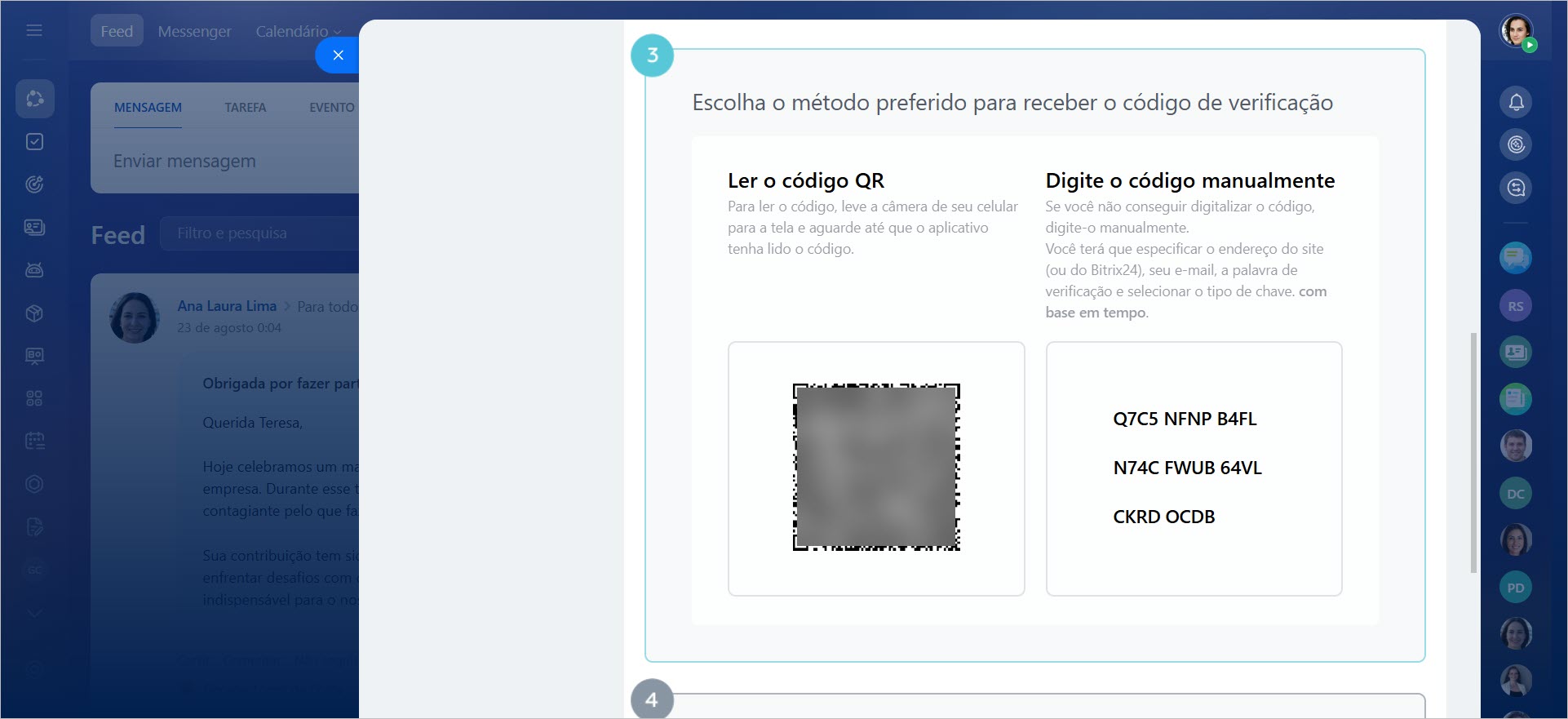Open the general chat bubble icon
1568x719 pixels.
(x=1516, y=258)
